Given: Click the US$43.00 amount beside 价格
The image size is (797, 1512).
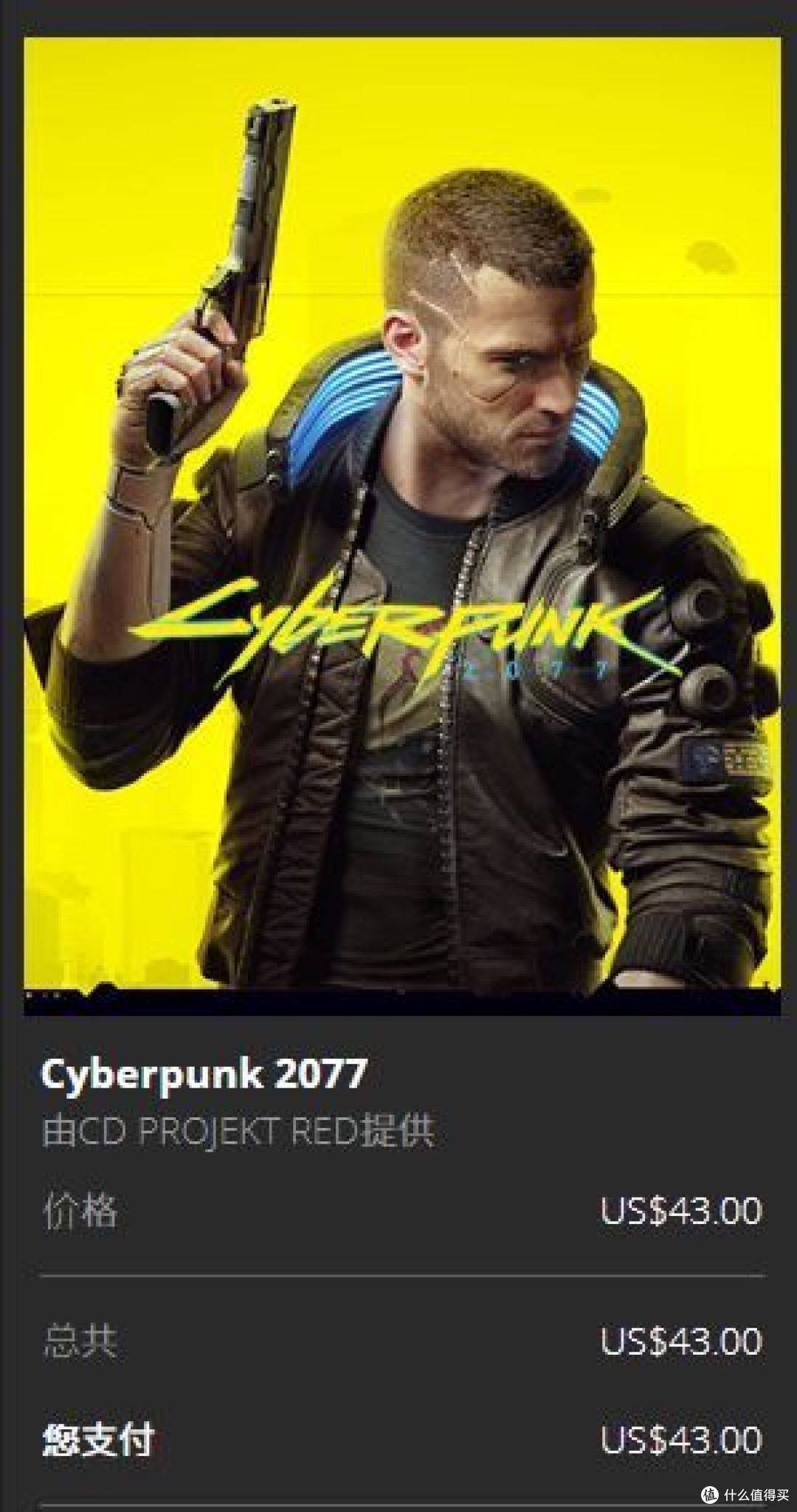Looking at the screenshot, I should point(680,1212).
